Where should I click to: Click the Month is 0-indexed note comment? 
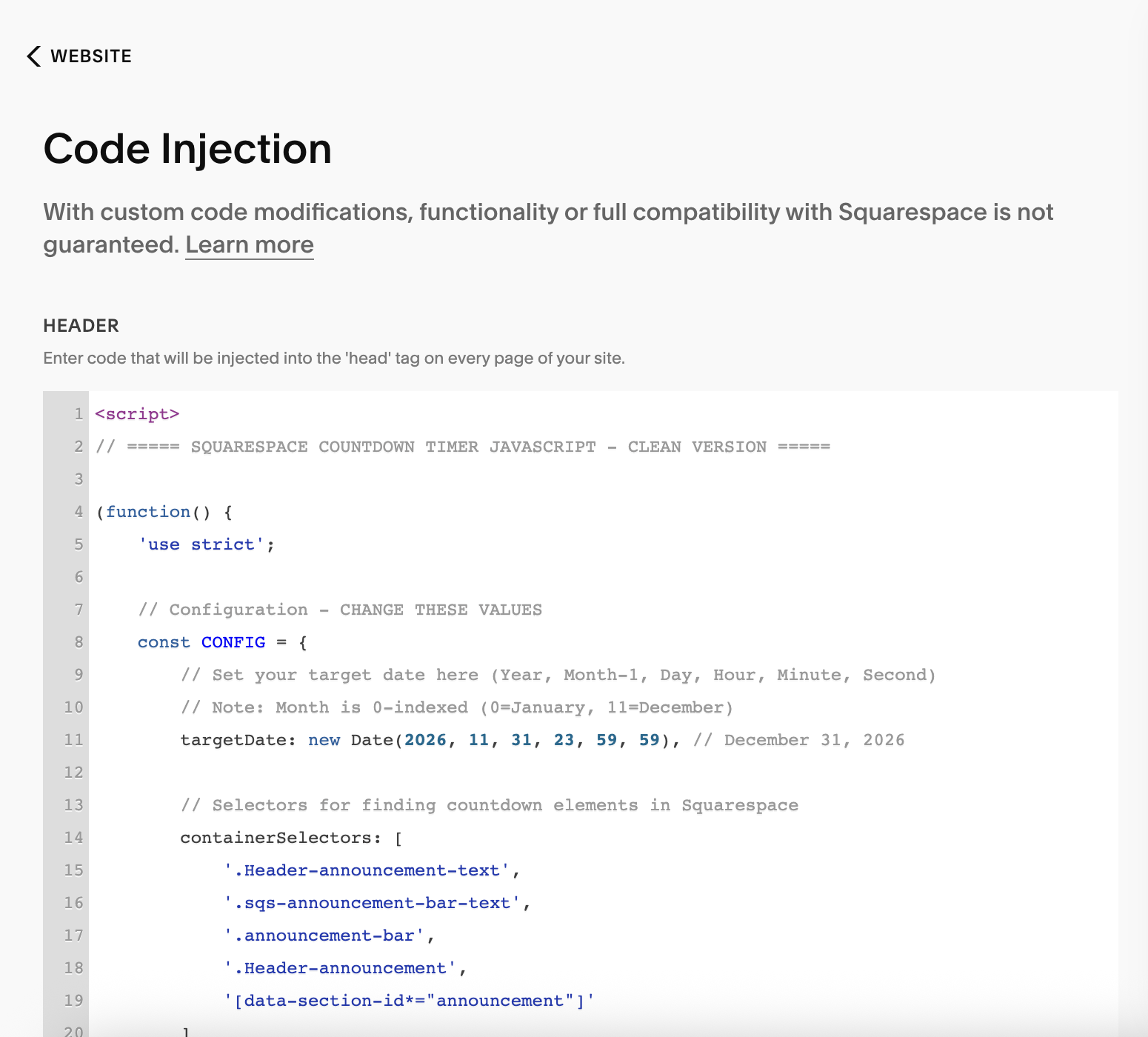click(457, 707)
